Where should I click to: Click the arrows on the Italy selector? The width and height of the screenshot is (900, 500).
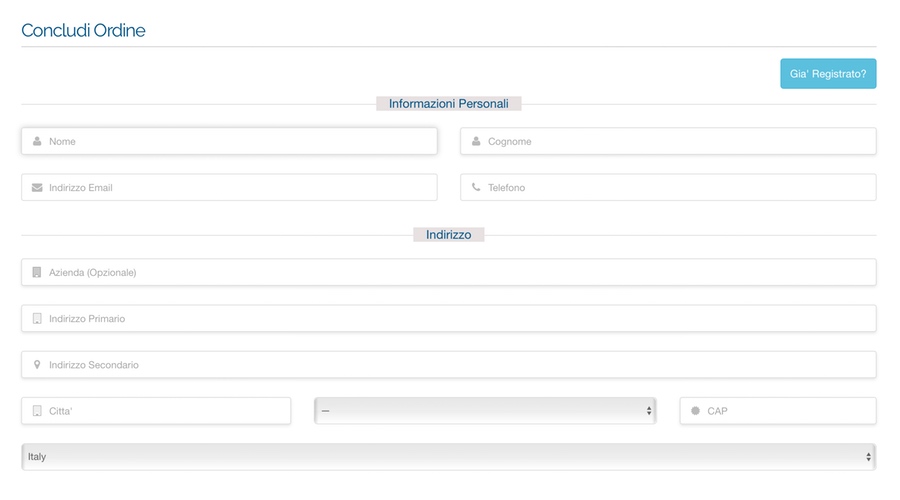click(x=868, y=457)
